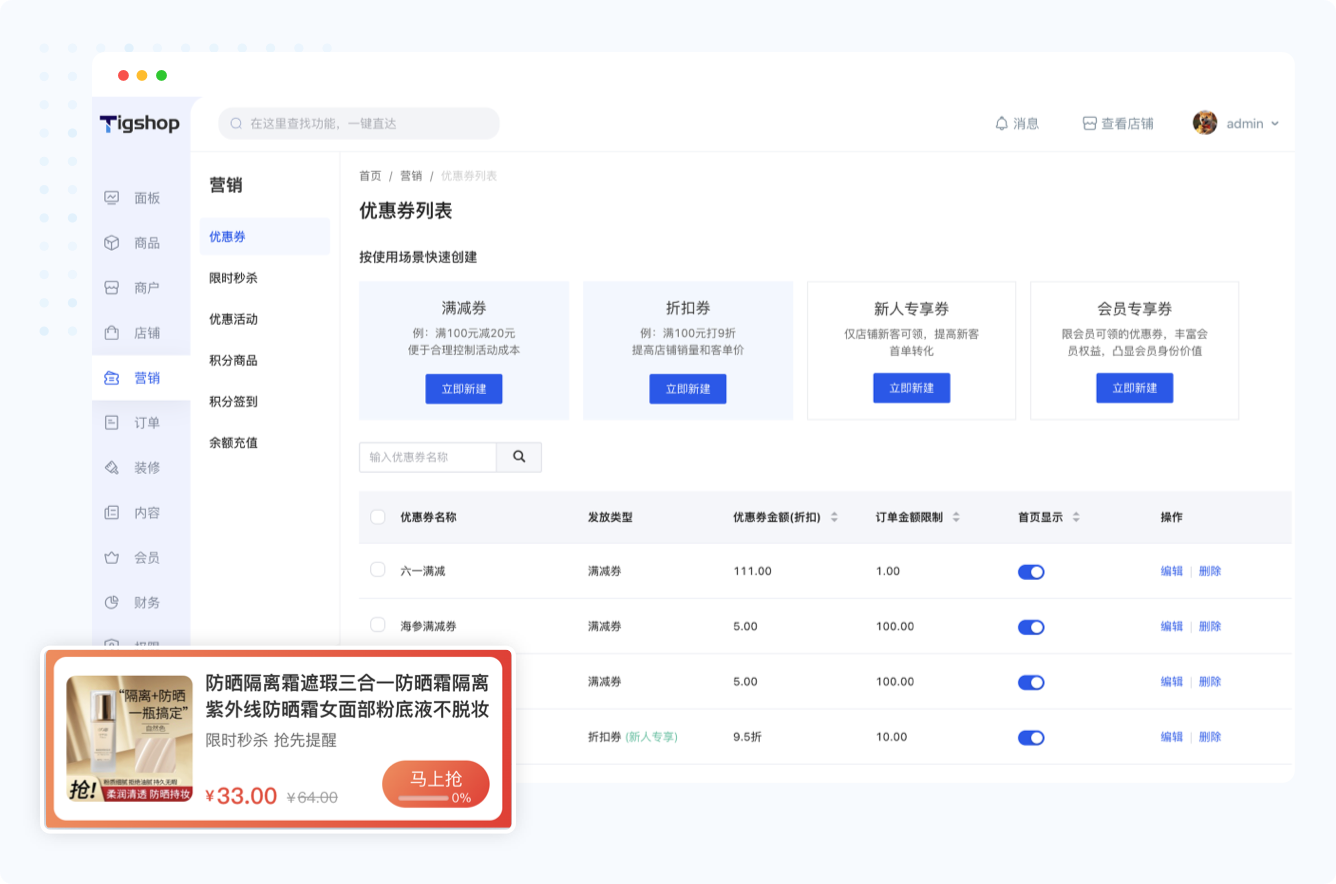Image resolution: width=1336 pixels, height=884 pixels.
Task: Click the search magnifier icon in top bar
Action: coord(236,124)
